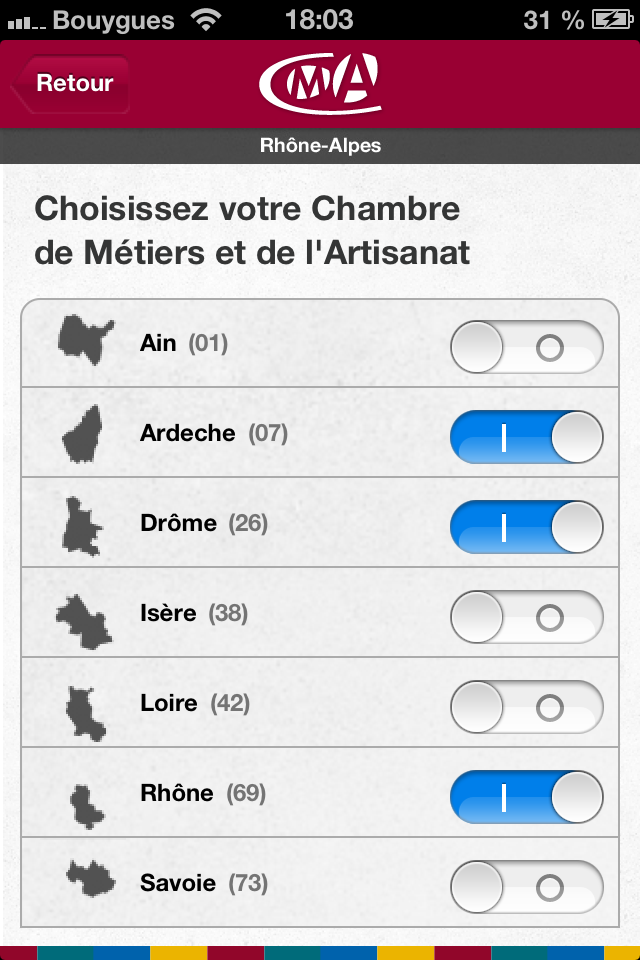Turn off the Drôme (26) switch
Viewport: 640px width, 960px height.
point(527,527)
